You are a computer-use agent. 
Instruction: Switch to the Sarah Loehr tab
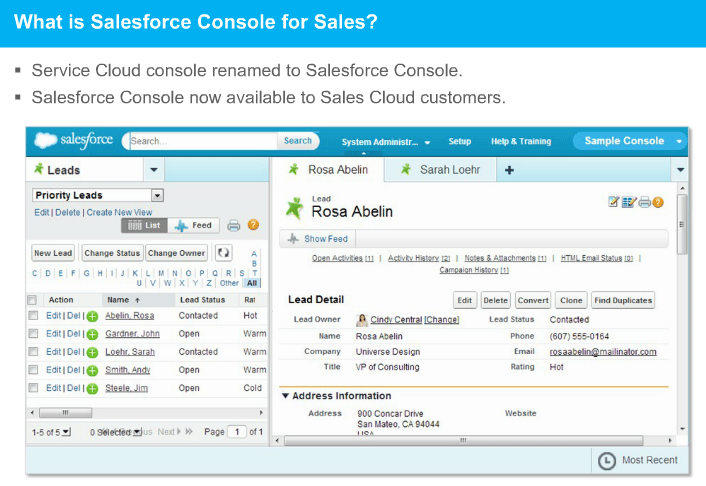tap(440, 169)
